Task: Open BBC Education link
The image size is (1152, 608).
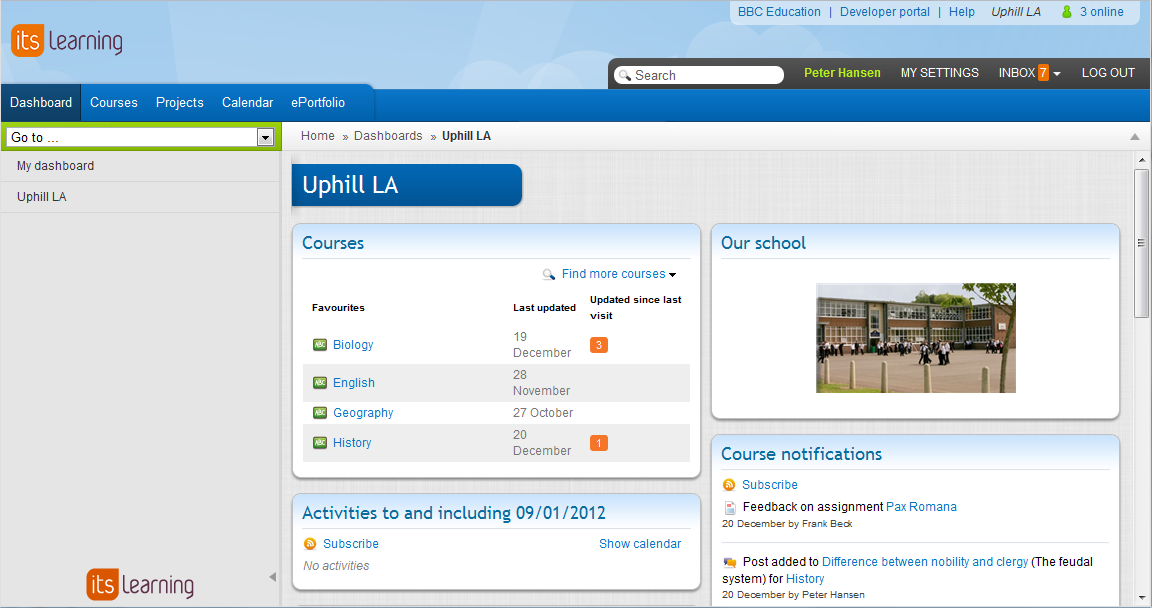Action: 779,12
